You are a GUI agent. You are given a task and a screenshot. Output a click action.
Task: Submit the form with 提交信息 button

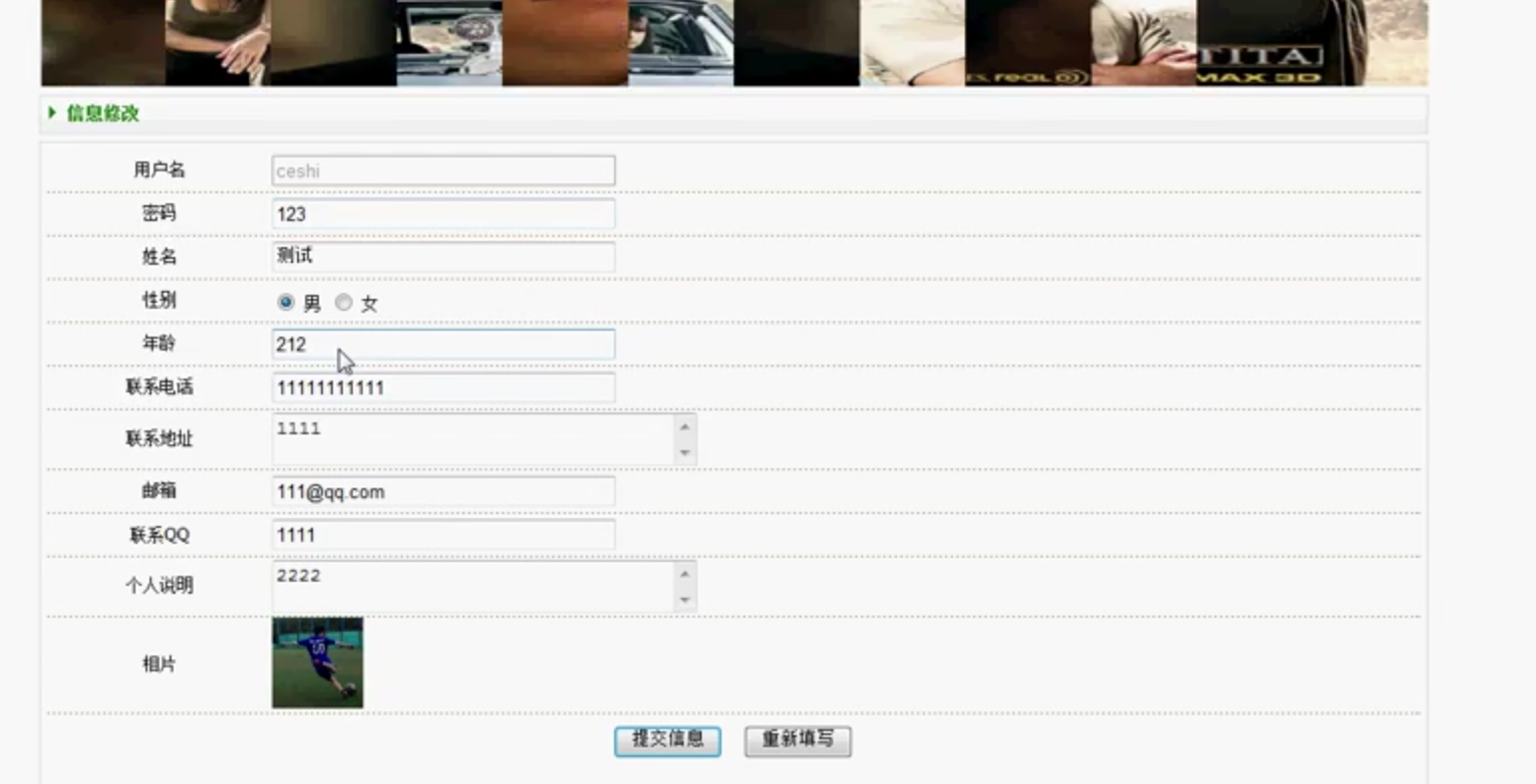click(668, 740)
